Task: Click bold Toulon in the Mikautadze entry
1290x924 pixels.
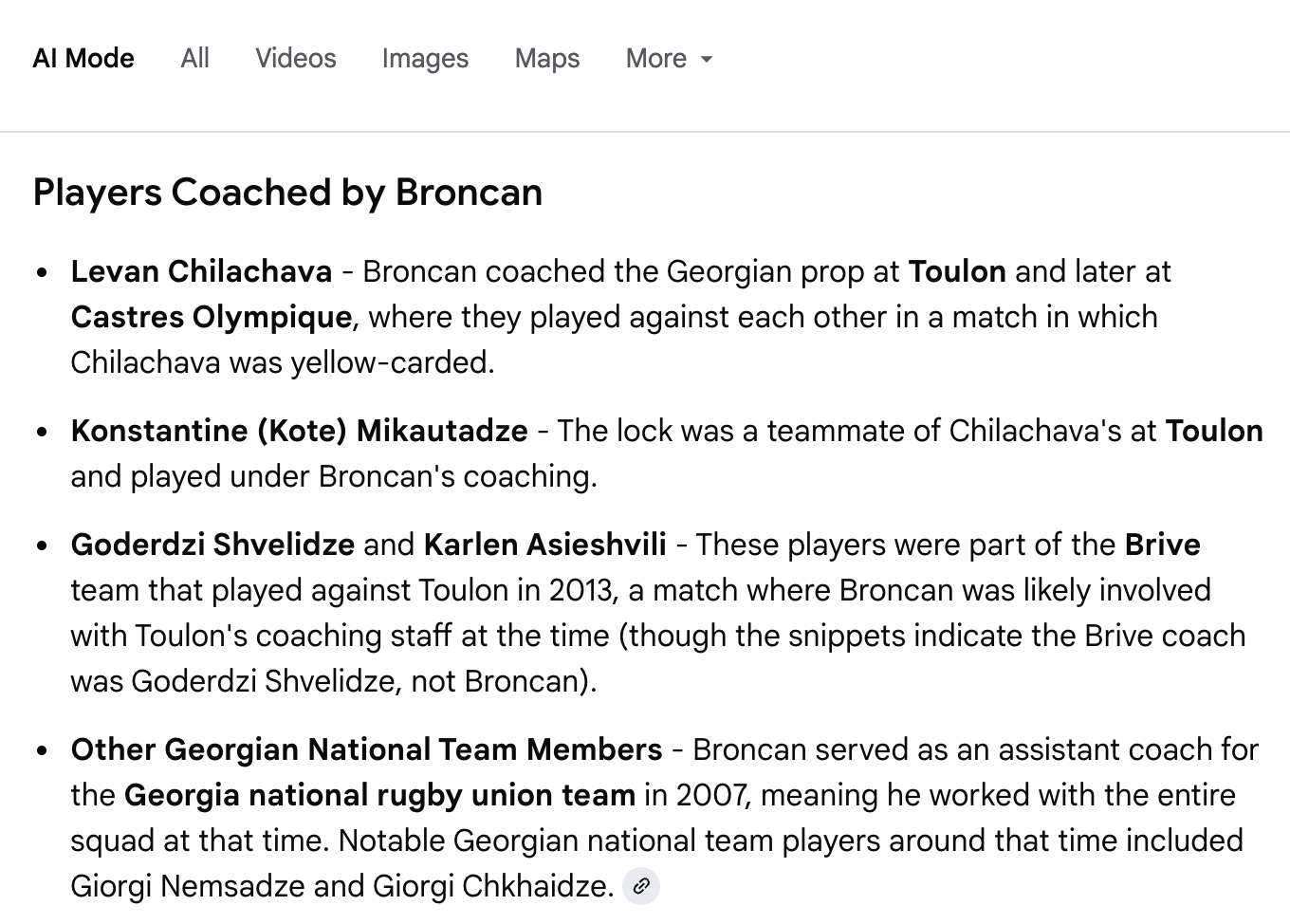Action: pos(1213,432)
